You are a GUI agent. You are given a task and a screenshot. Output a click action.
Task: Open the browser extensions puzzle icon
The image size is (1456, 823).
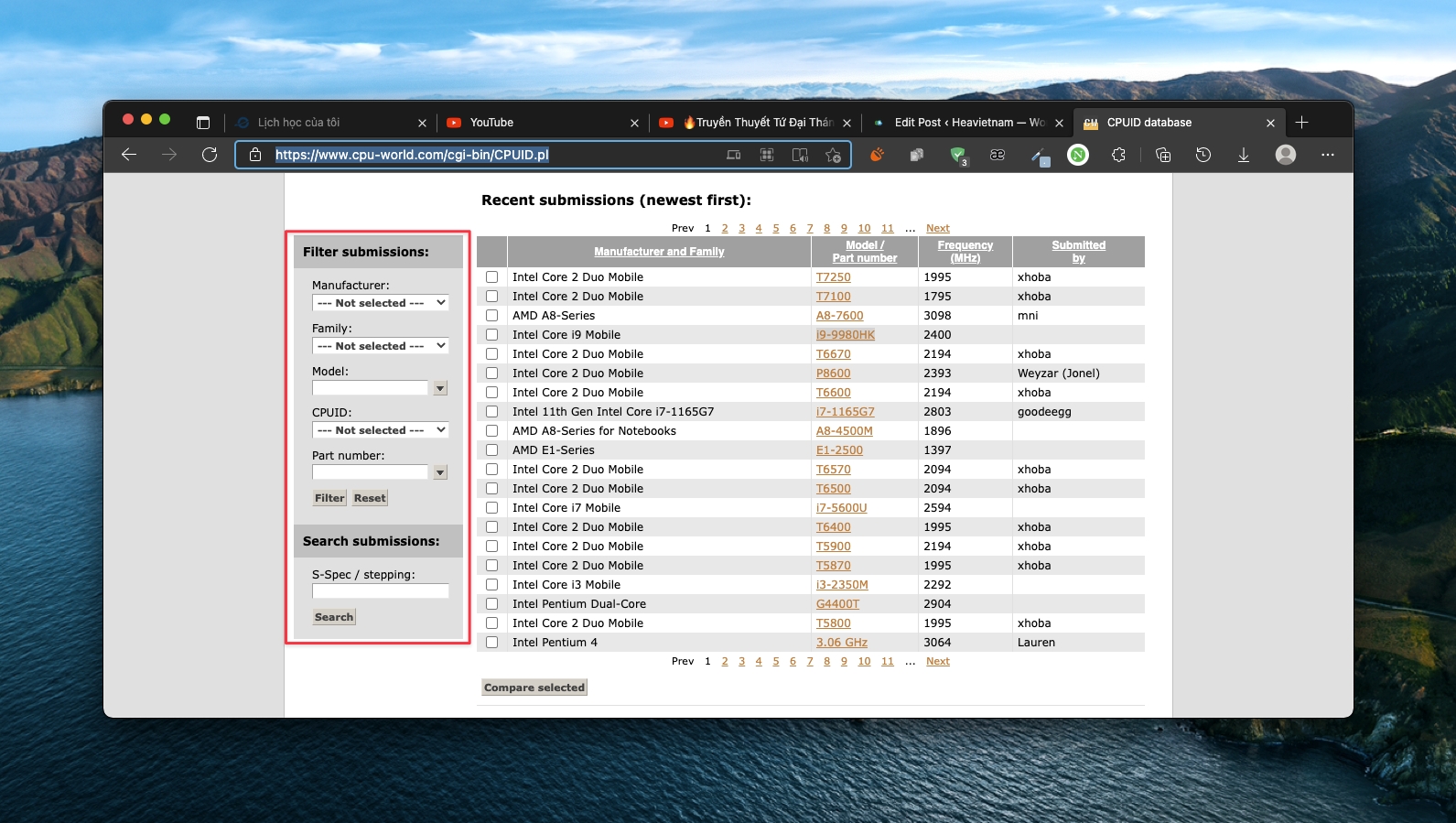click(x=1118, y=155)
